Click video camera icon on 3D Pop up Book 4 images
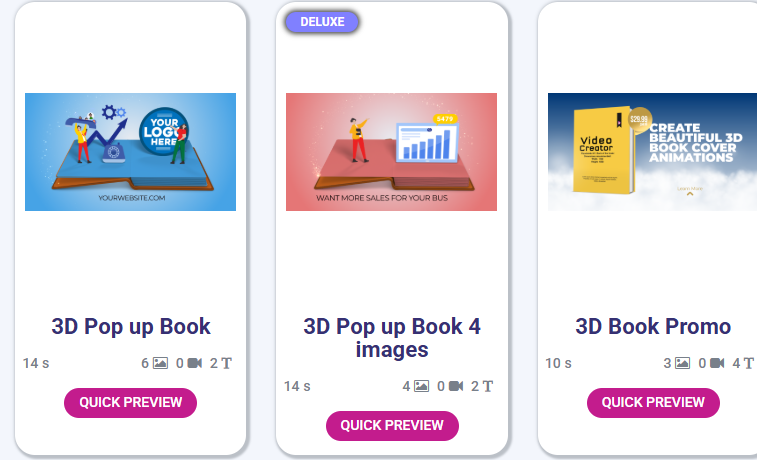This screenshot has width=757, height=460. click(456, 386)
